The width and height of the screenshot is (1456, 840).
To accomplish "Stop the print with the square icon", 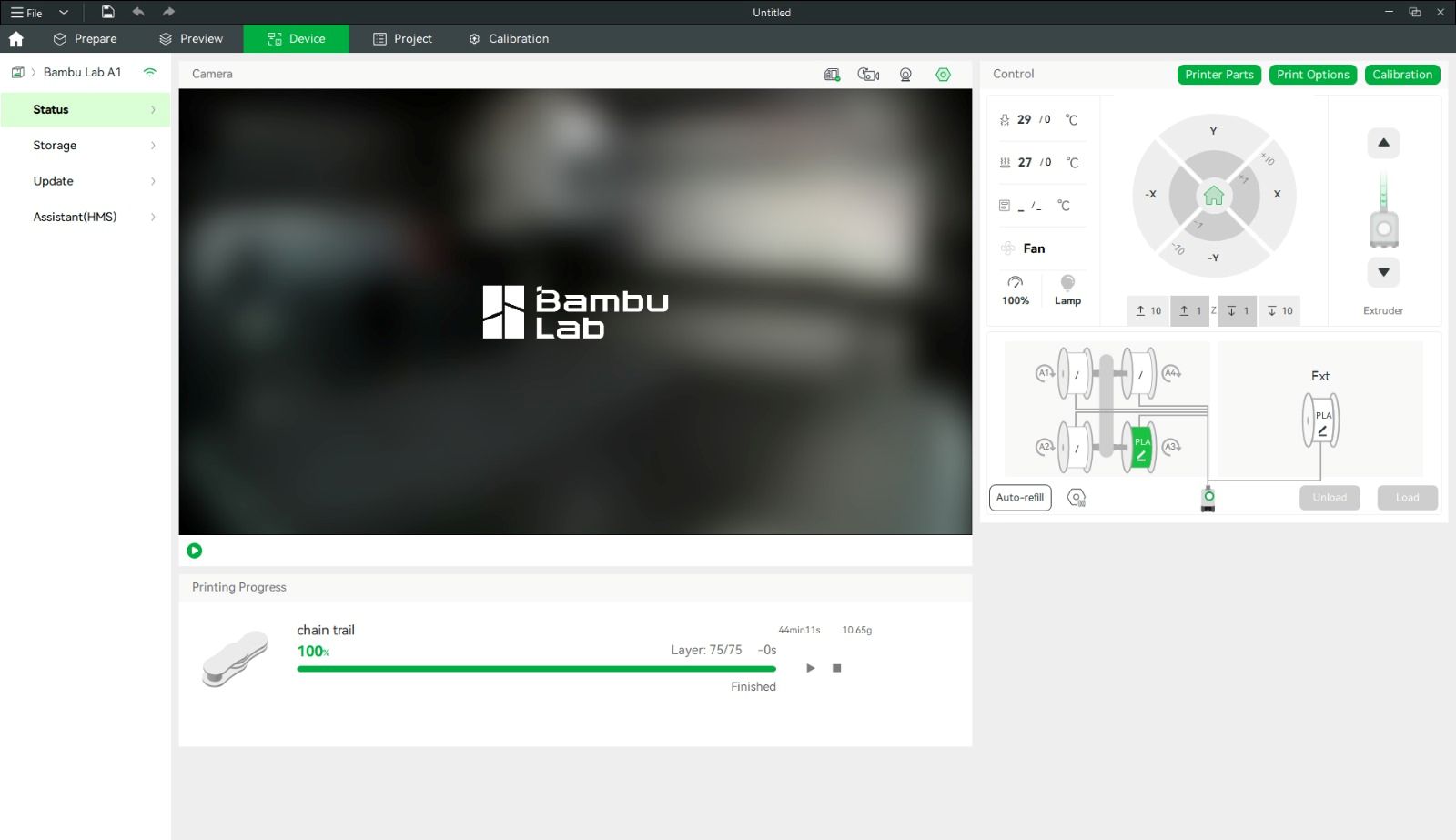I will pos(837,668).
